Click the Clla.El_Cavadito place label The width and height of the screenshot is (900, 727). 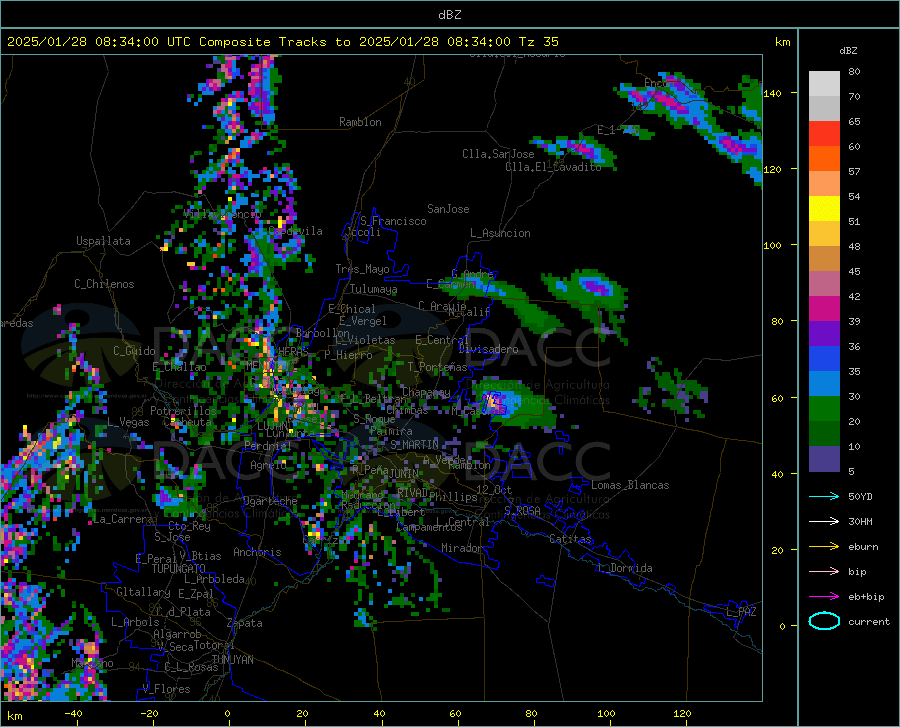[553, 167]
